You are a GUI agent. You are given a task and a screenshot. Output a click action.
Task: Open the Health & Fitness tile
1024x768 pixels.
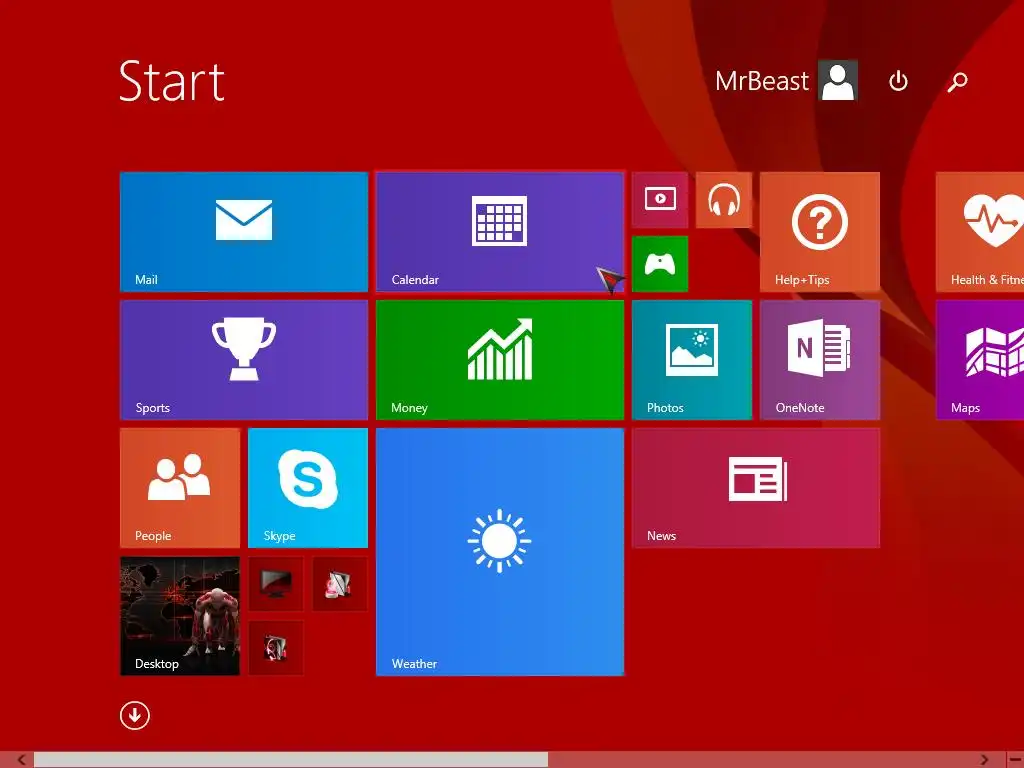[x=980, y=232]
